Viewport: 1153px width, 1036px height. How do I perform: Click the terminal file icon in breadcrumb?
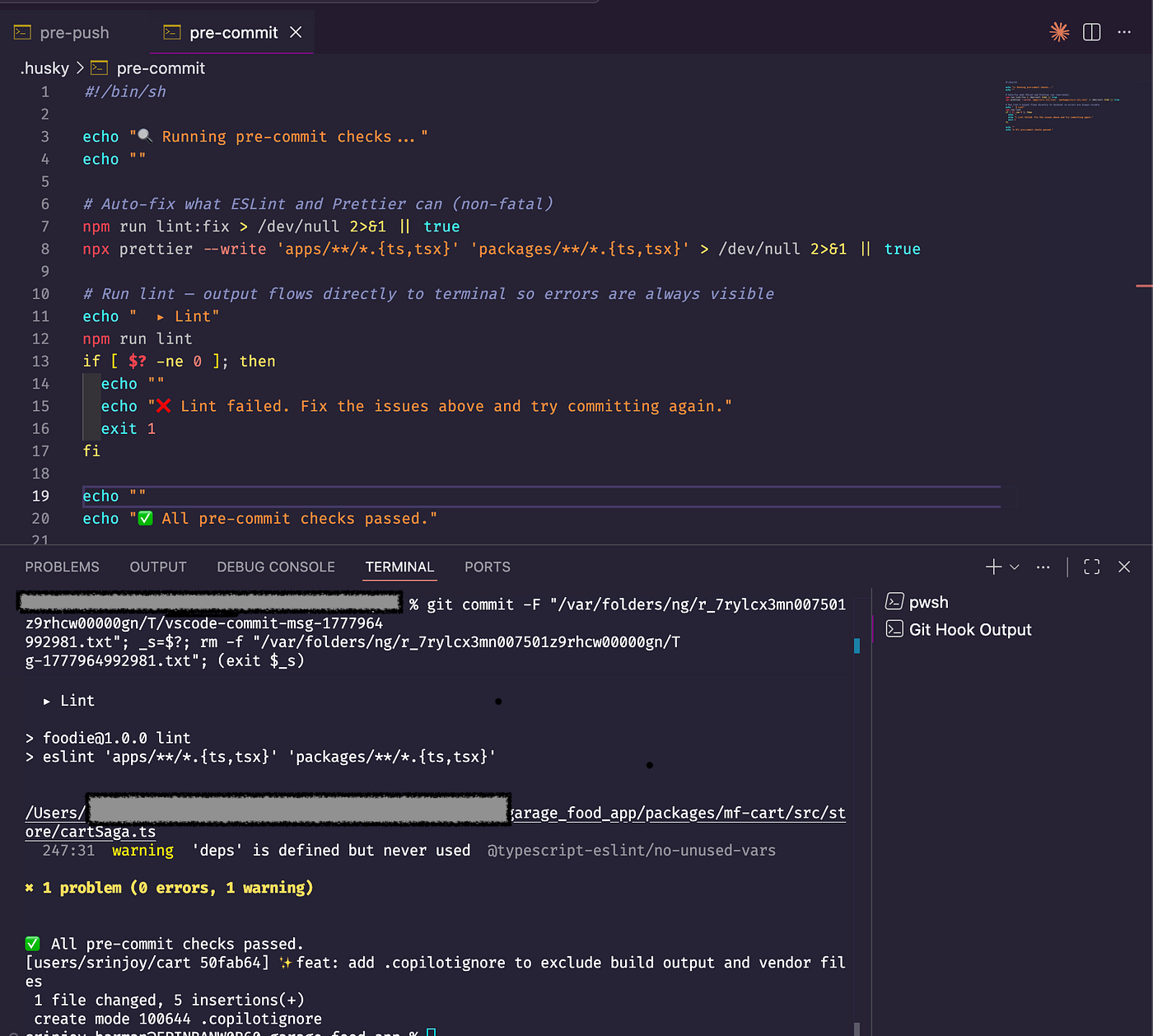pyautogui.click(x=100, y=68)
